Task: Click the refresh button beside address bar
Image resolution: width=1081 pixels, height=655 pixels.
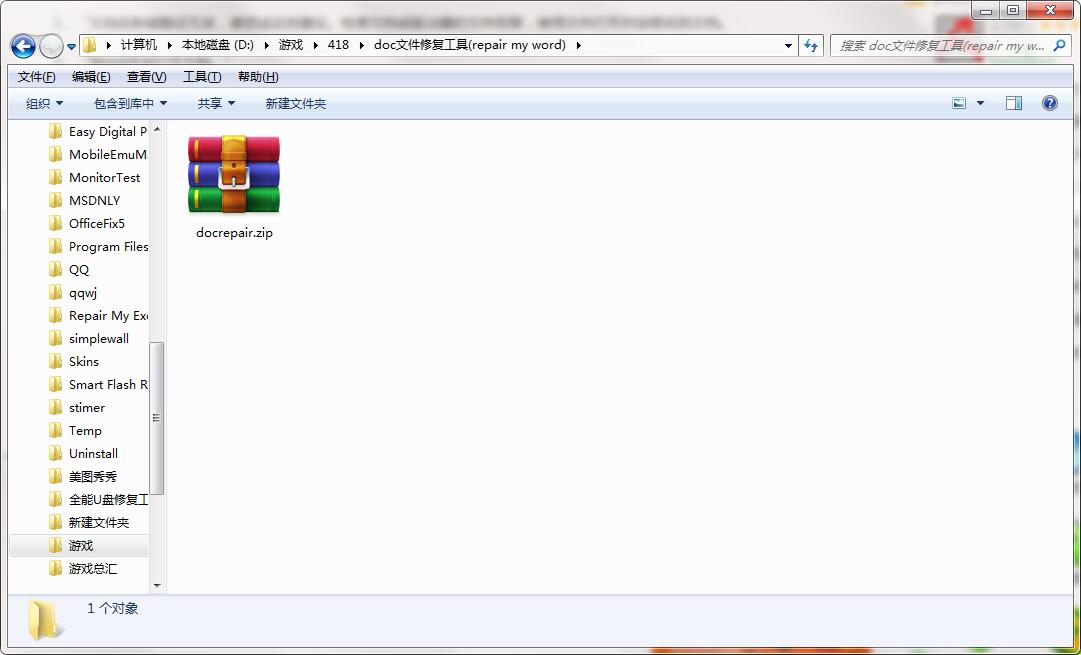Action: pyautogui.click(x=811, y=46)
